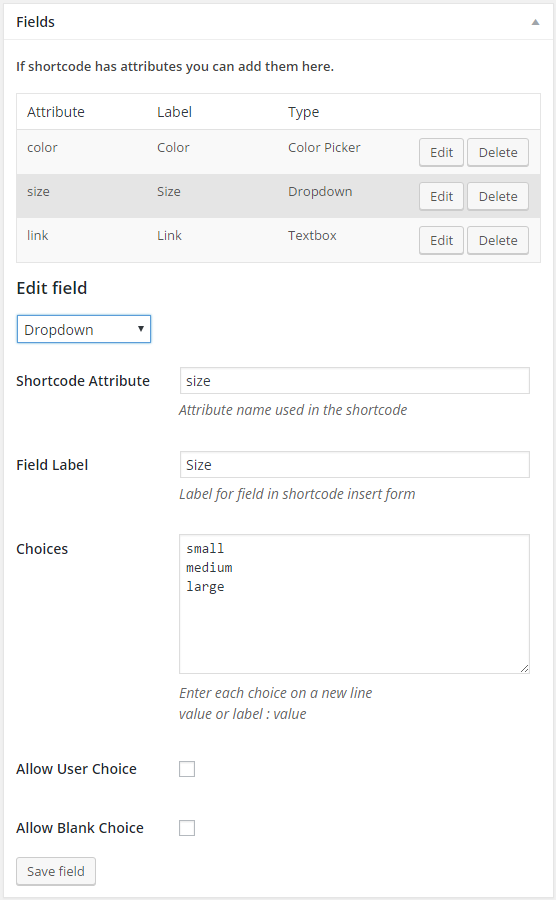
Task: Click the Fields panel title
Action: [x=36, y=22]
